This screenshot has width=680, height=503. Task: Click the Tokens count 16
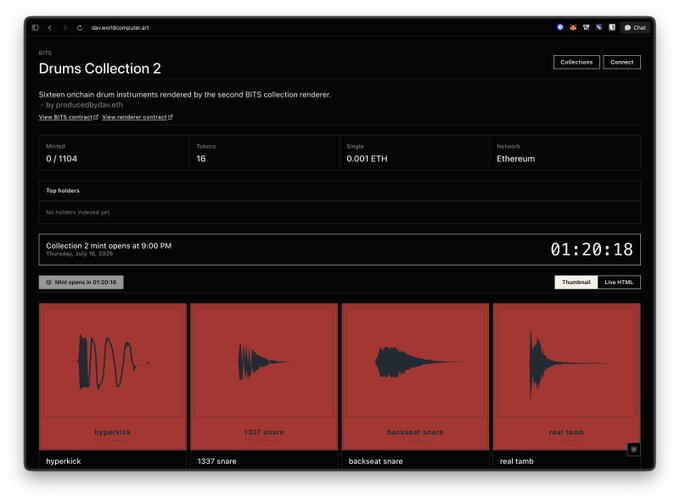click(201, 159)
